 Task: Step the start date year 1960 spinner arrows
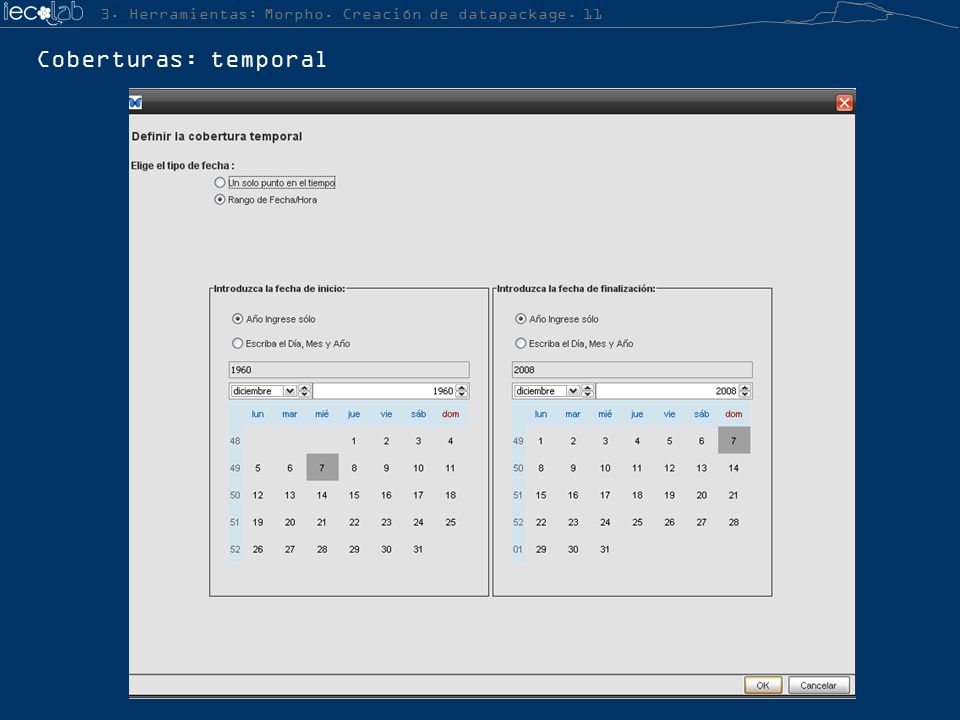pyautogui.click(x=462, y=391)
